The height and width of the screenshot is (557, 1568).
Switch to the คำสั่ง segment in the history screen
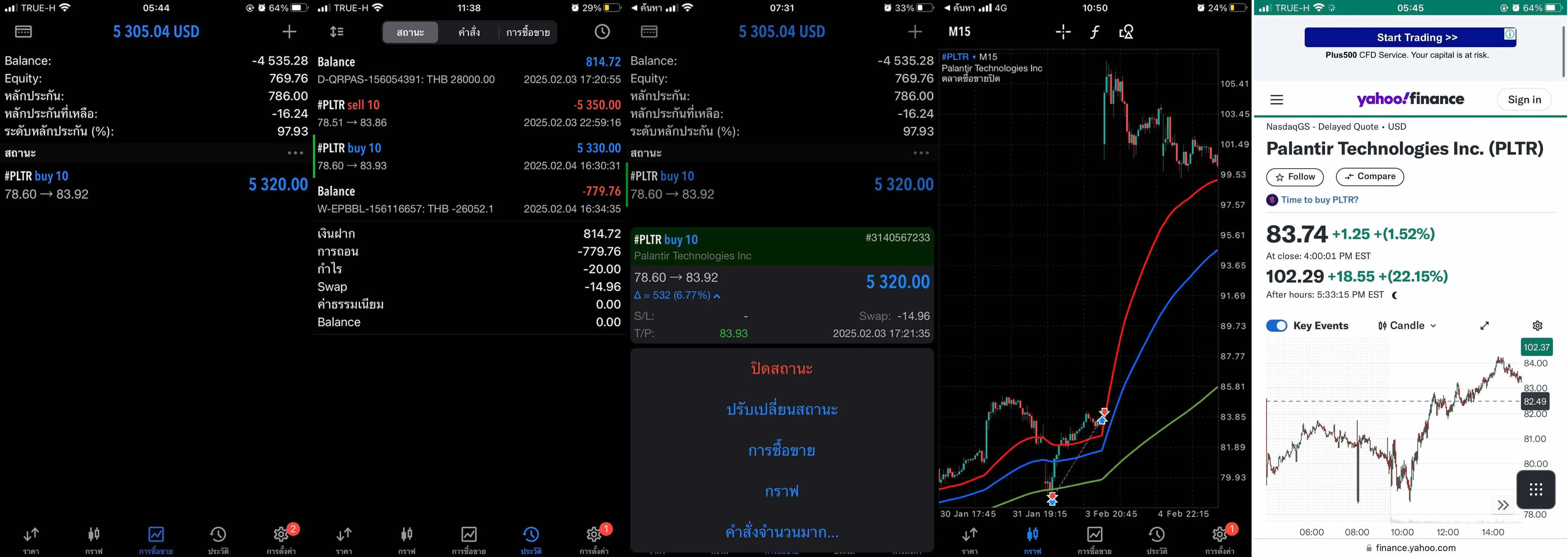click(469, 32)
